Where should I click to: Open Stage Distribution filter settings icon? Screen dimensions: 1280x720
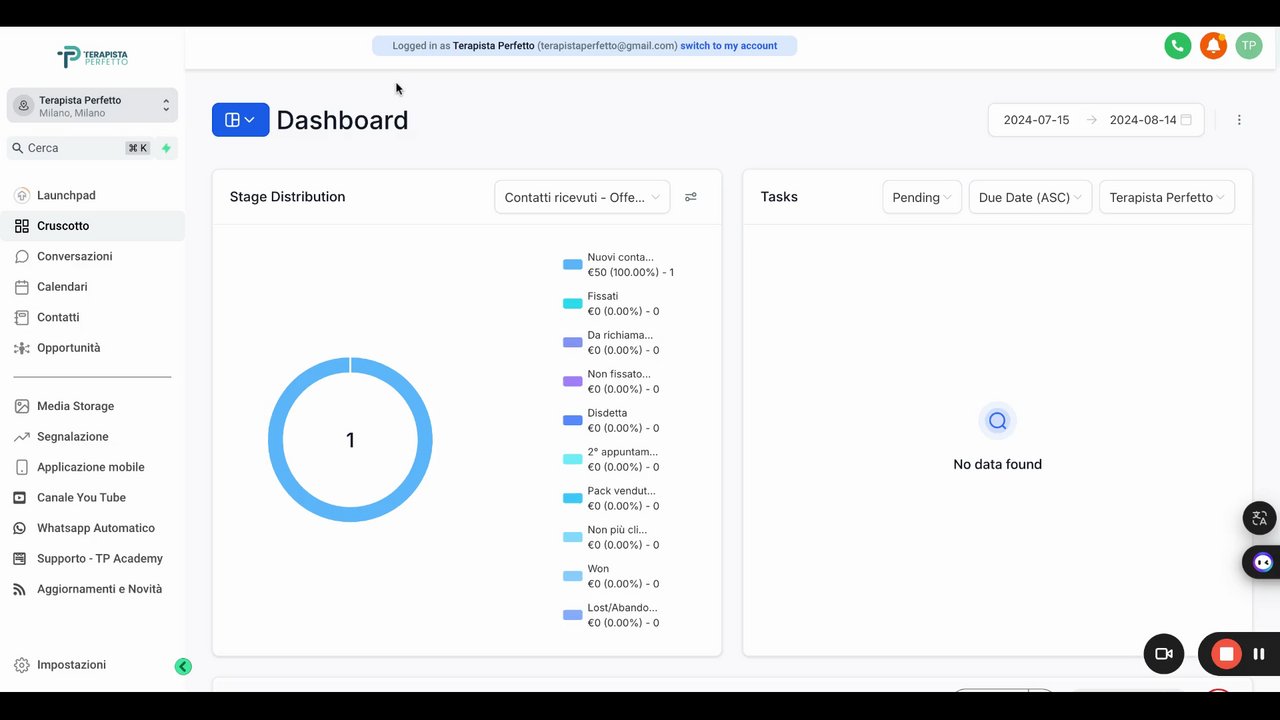click(x=691, y=197)
